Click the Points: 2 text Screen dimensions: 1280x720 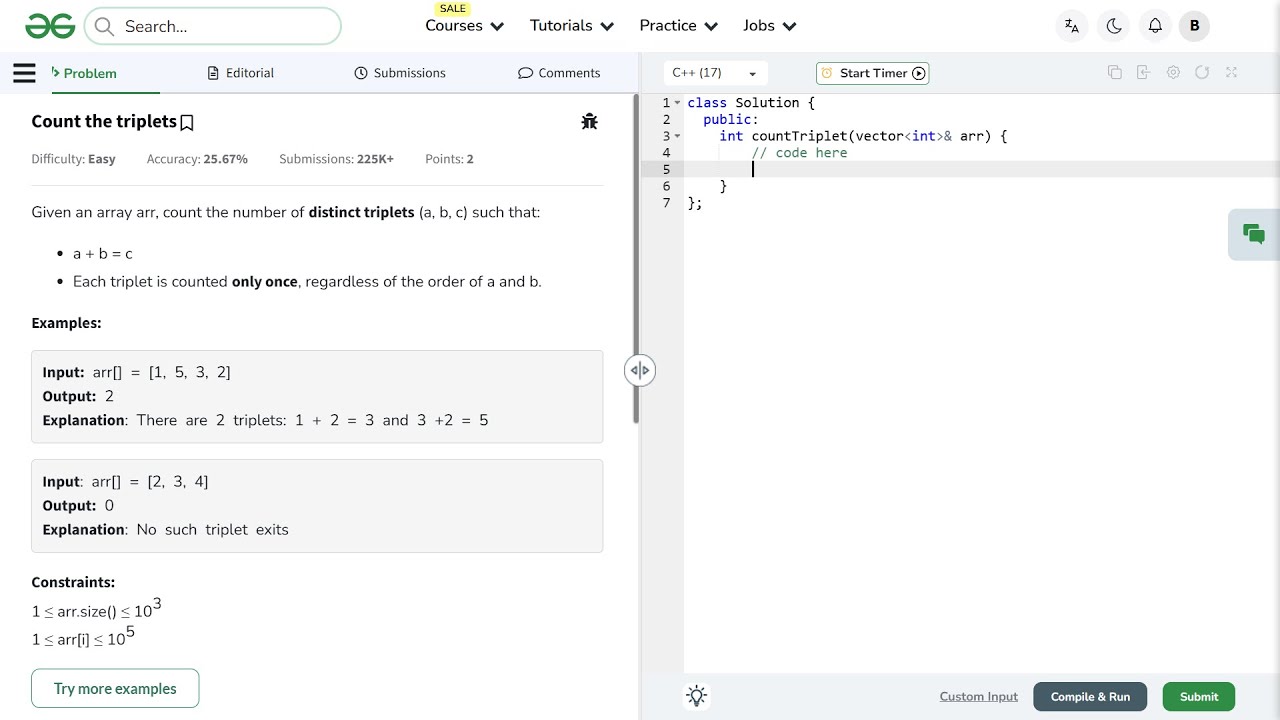click(449, 159)
